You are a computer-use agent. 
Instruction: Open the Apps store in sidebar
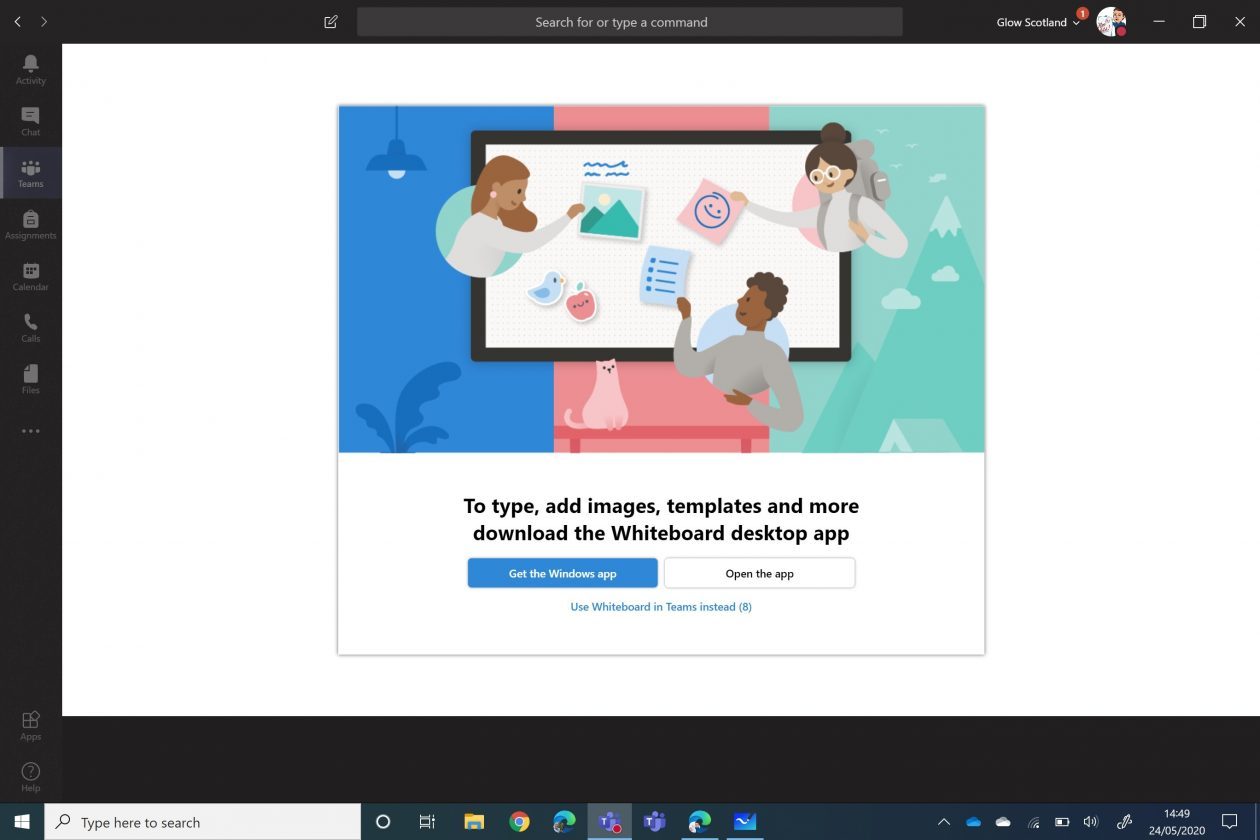tap(30, 726)
